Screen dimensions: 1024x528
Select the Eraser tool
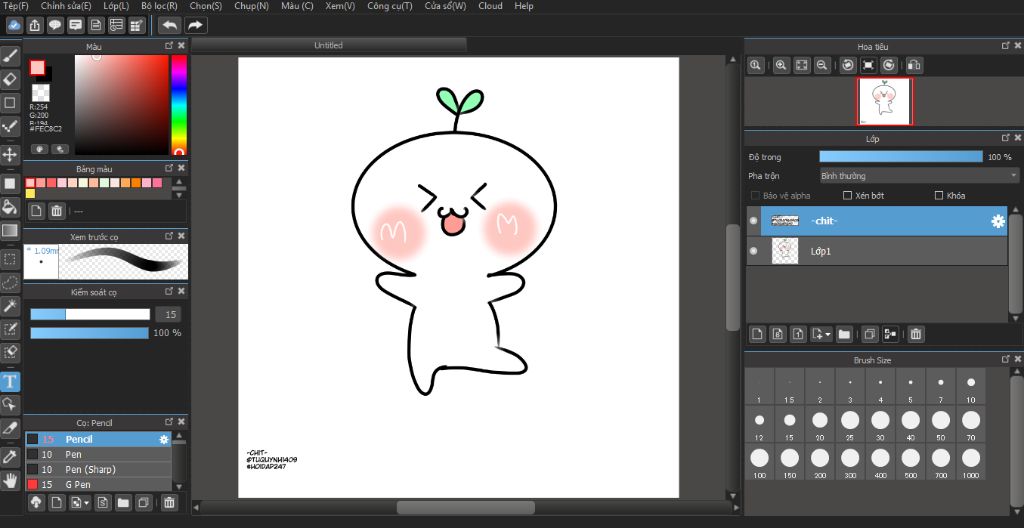click(x=10, y=79)
